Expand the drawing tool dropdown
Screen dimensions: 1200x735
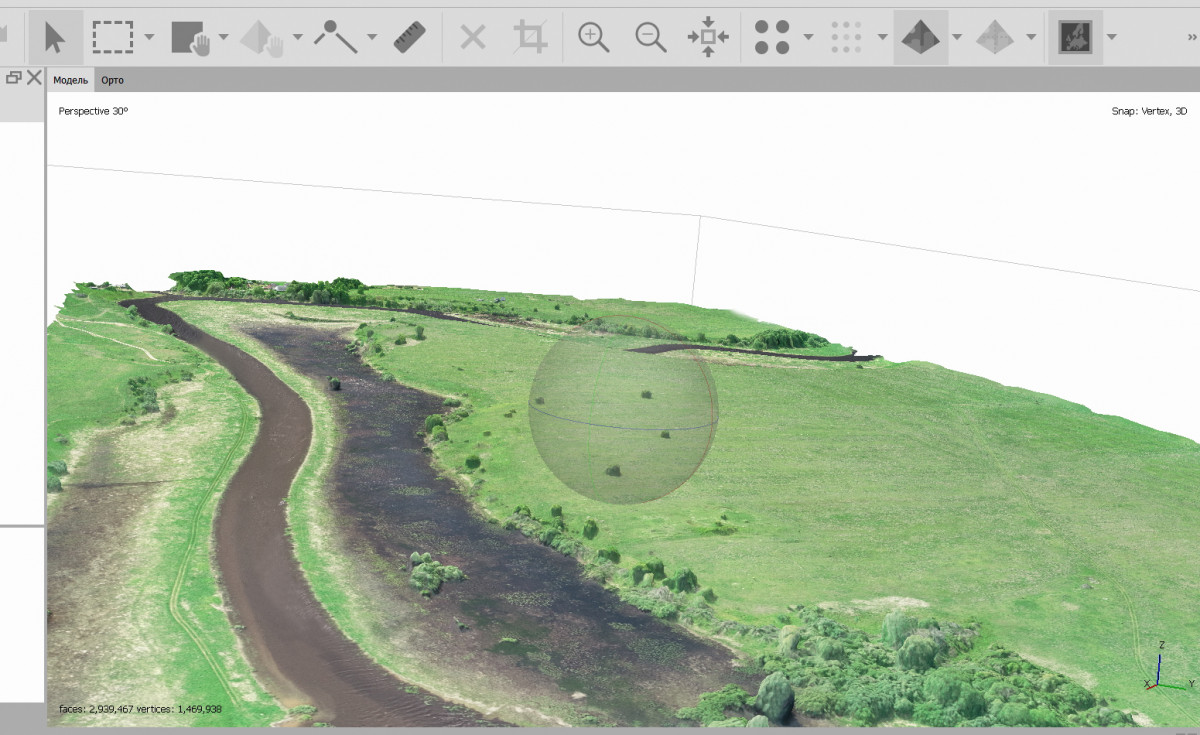[x=371, y=37]
